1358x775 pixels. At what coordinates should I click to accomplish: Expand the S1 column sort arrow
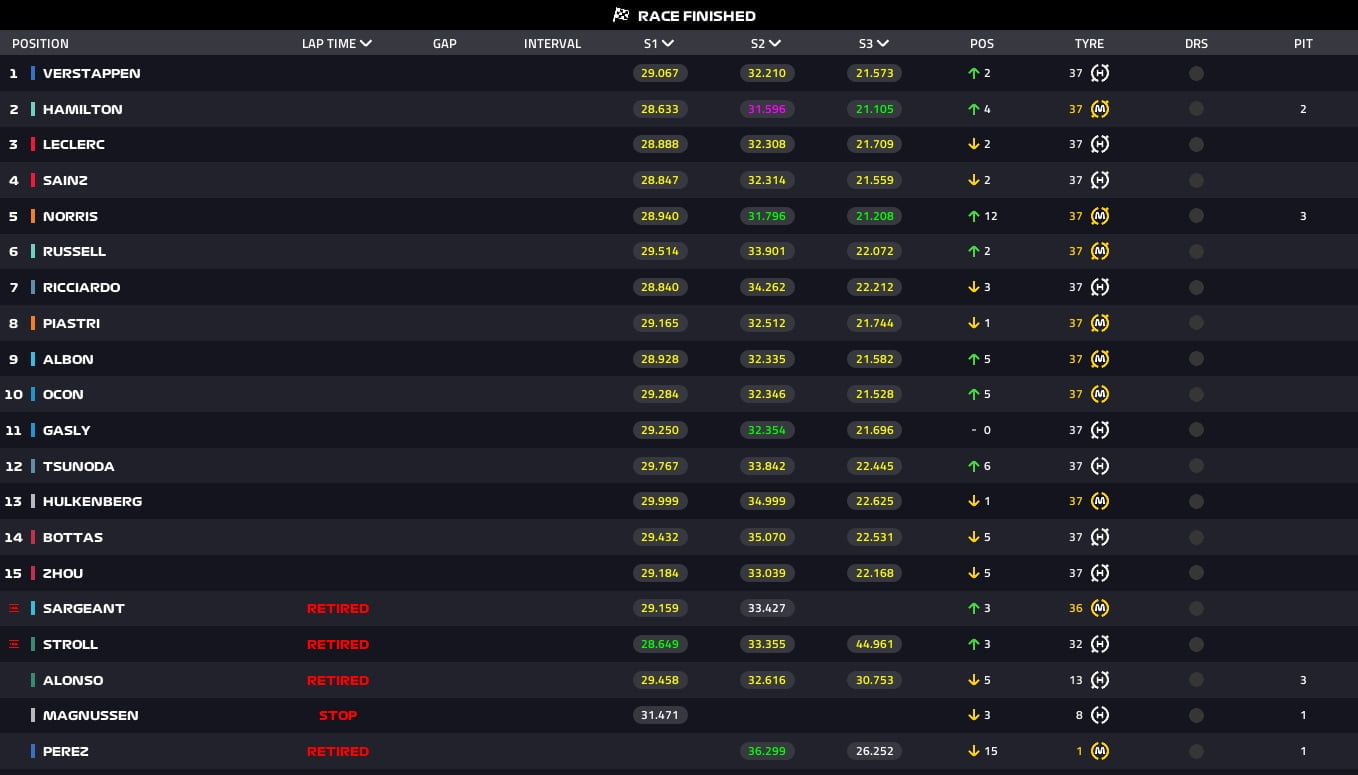coord(667,43)
